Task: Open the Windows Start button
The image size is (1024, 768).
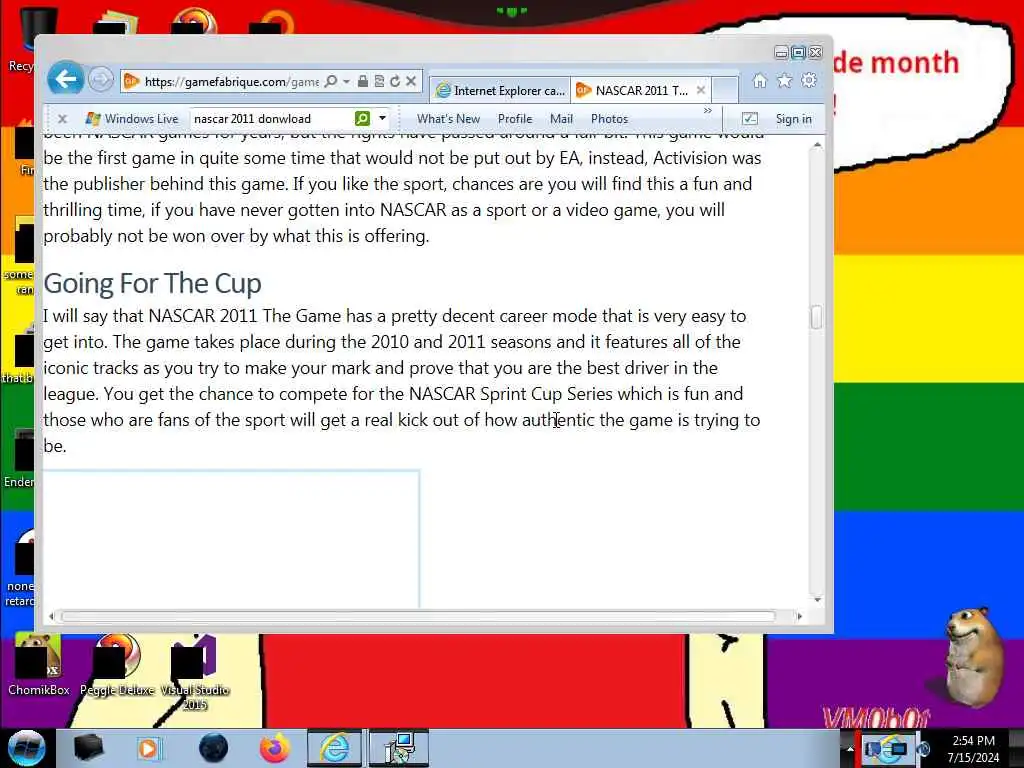Action: click(x=26, y=748)
